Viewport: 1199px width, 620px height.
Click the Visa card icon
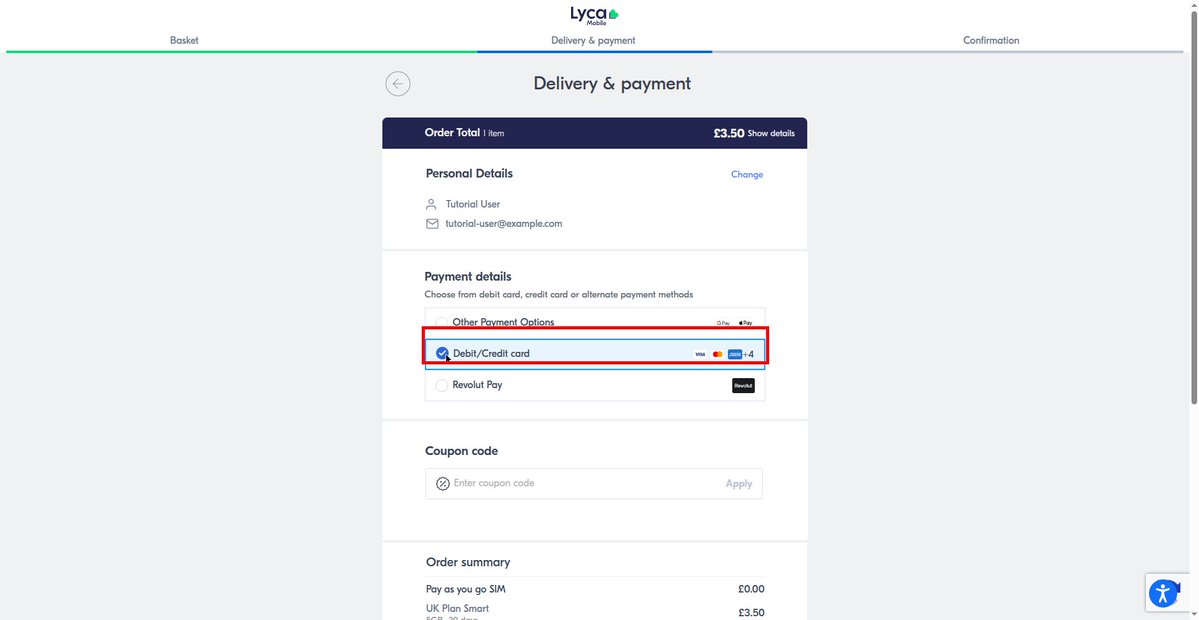point(700,354)
